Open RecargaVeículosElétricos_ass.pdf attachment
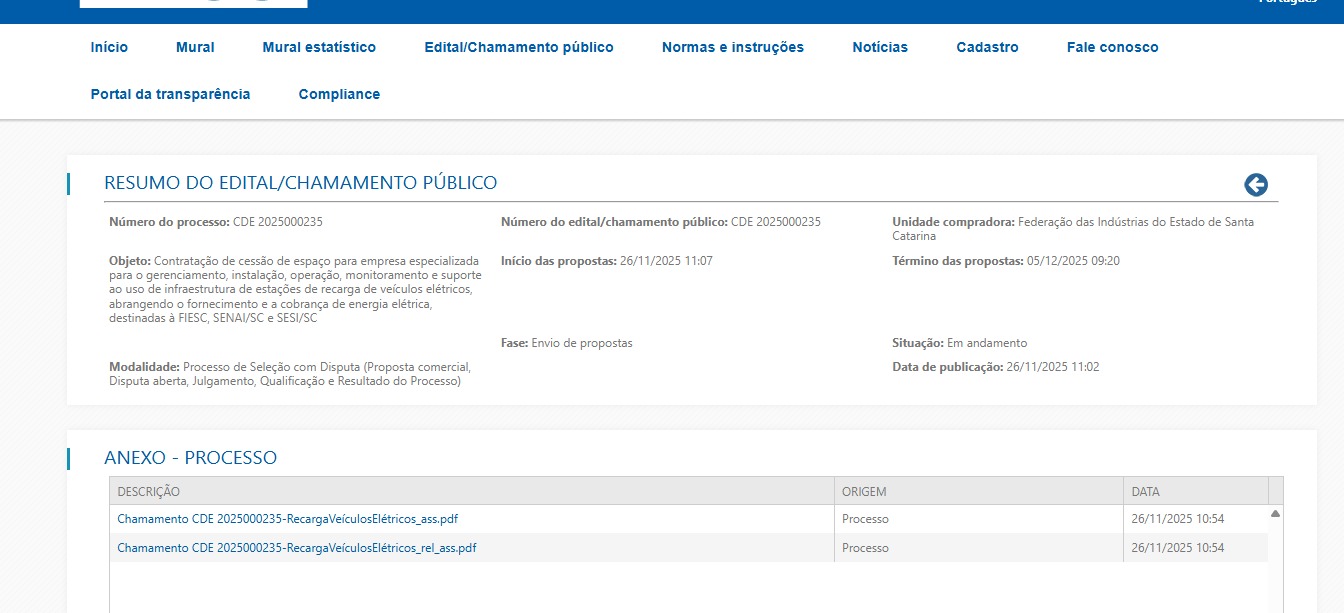This screenshot has width=1344, height=613. point(287,519)
